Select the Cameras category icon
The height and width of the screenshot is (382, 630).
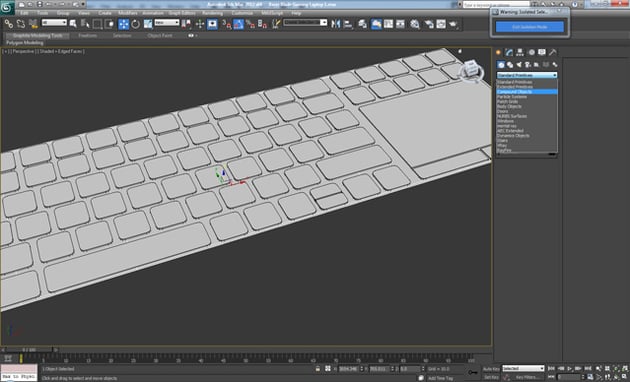pos(528,65)
